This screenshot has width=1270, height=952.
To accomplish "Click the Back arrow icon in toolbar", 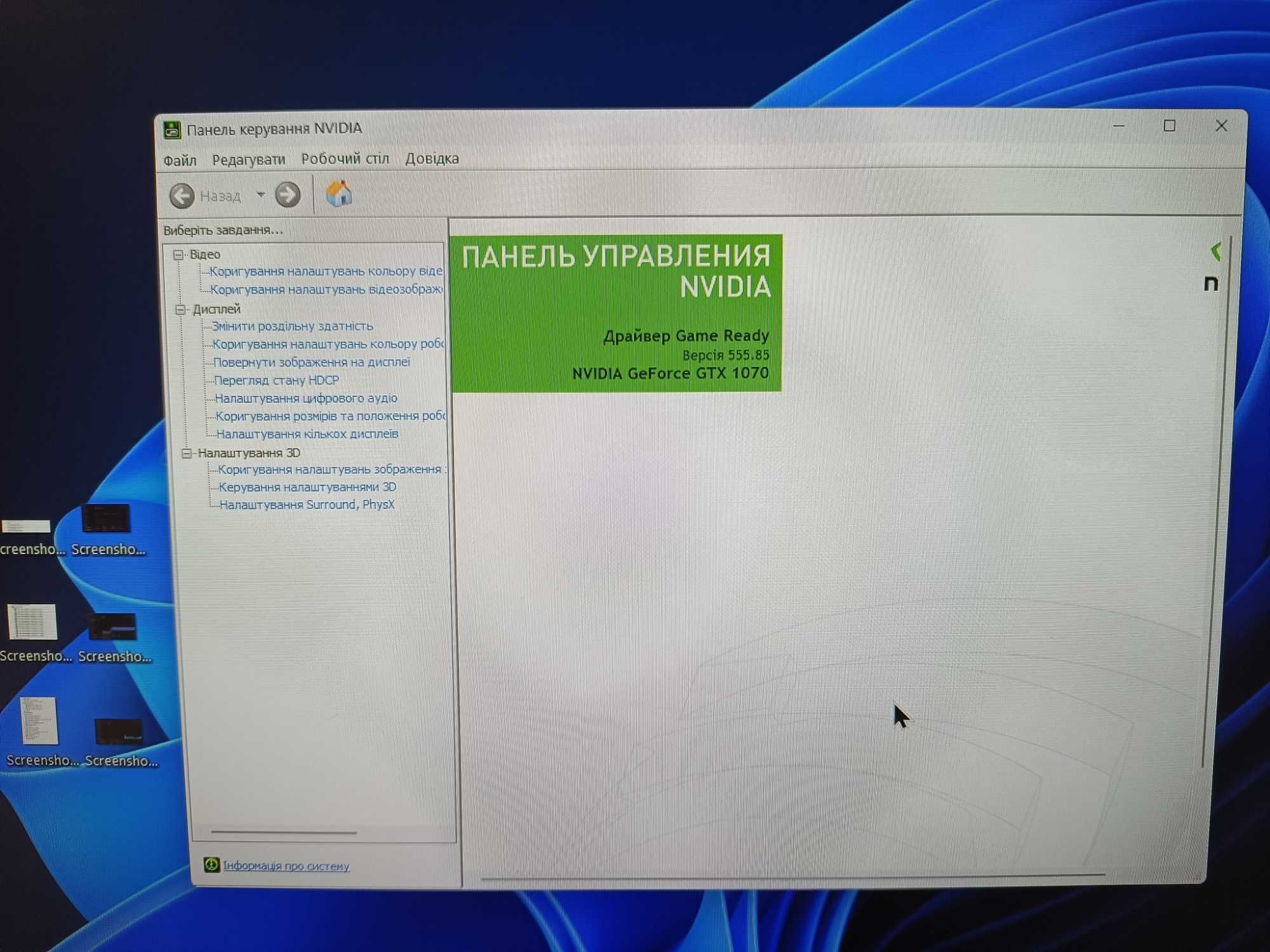I will coord(182,195).
